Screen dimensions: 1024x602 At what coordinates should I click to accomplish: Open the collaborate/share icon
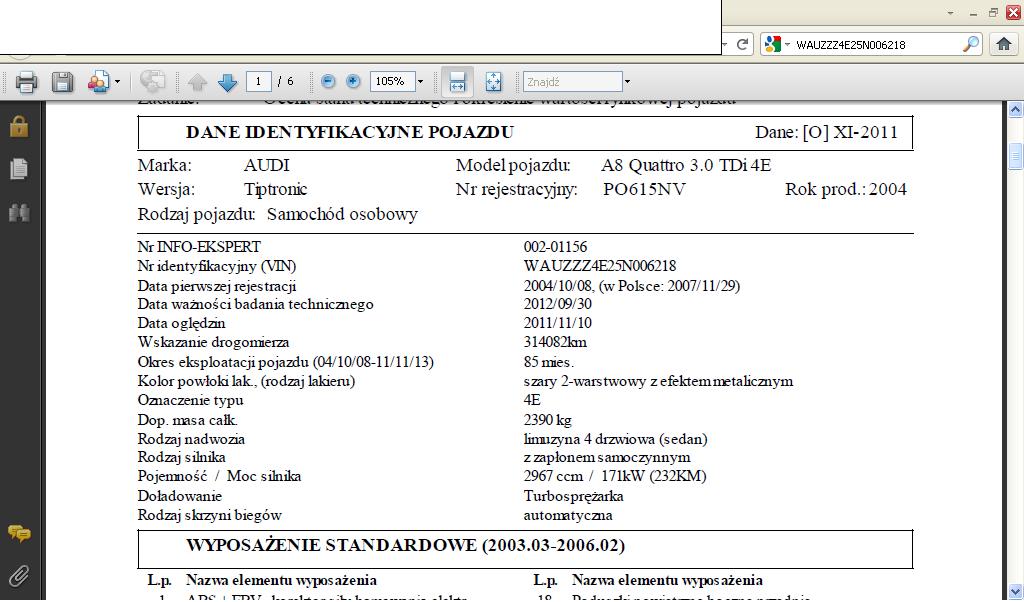point(99,82)
